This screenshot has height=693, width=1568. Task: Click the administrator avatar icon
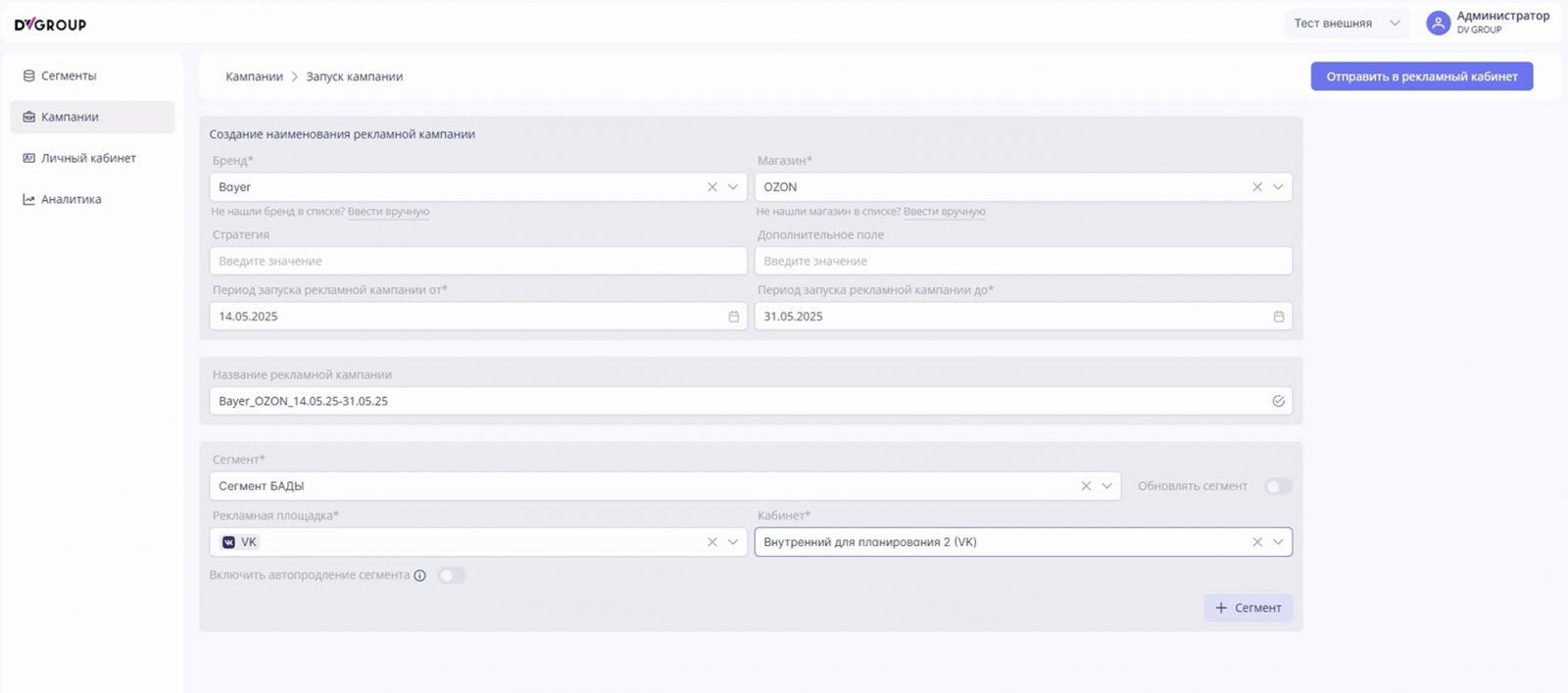click(1438, 23)
